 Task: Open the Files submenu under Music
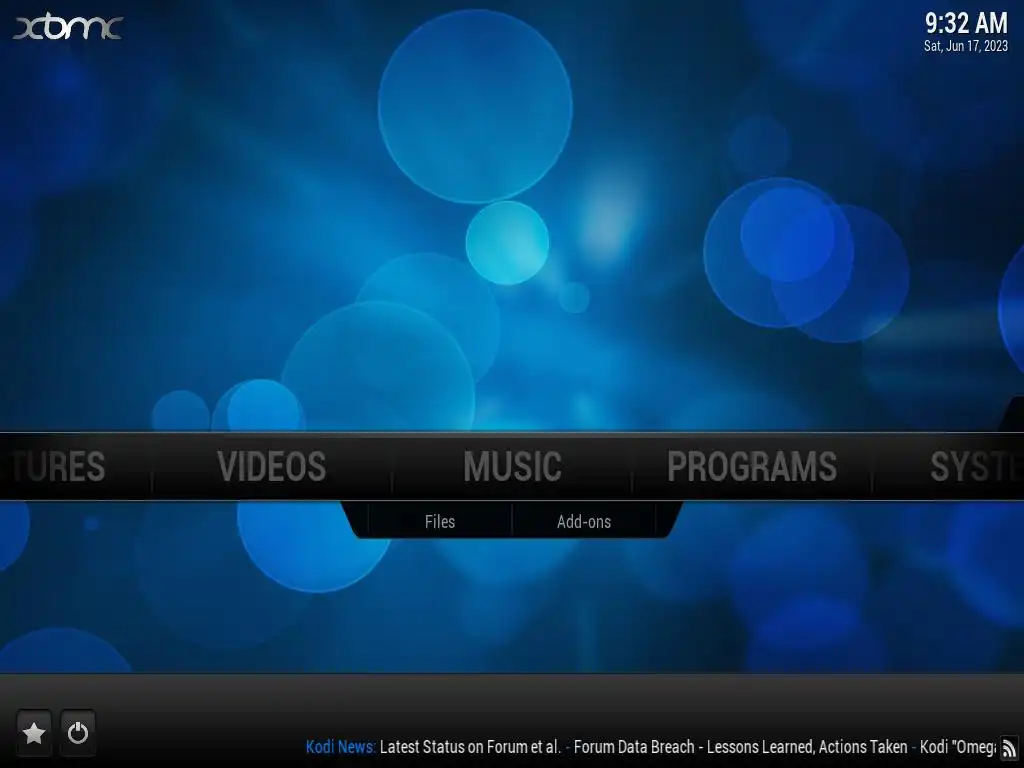[440, 522]
